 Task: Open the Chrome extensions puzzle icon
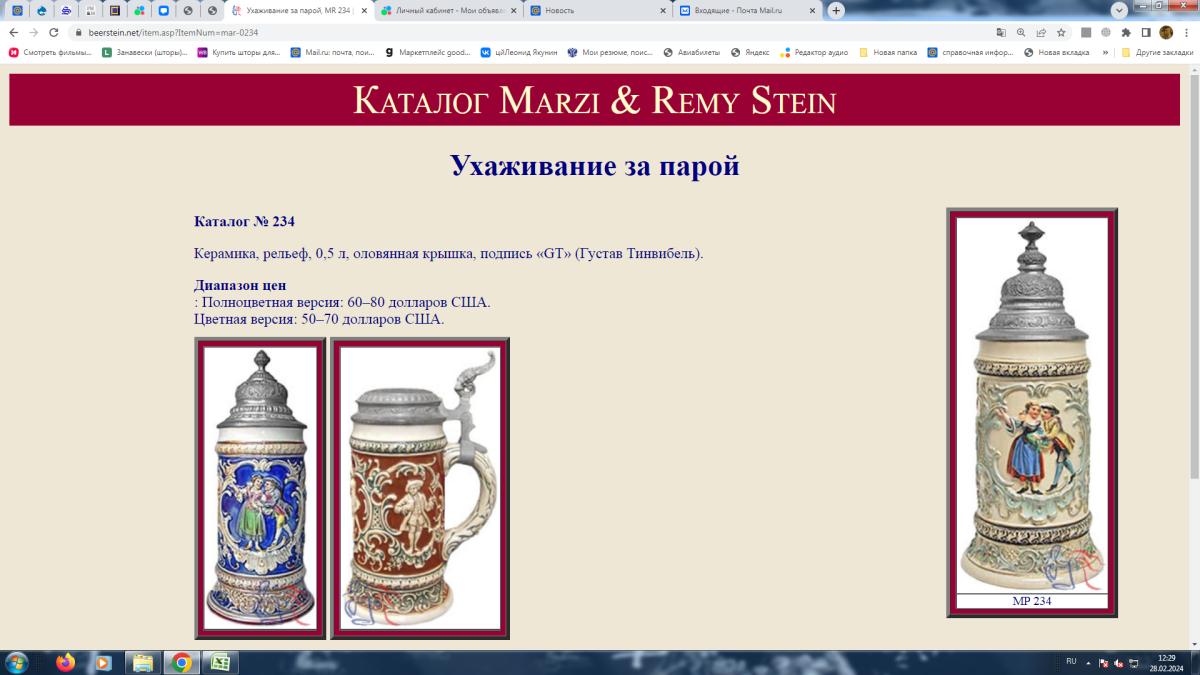tap(1126, 32)
